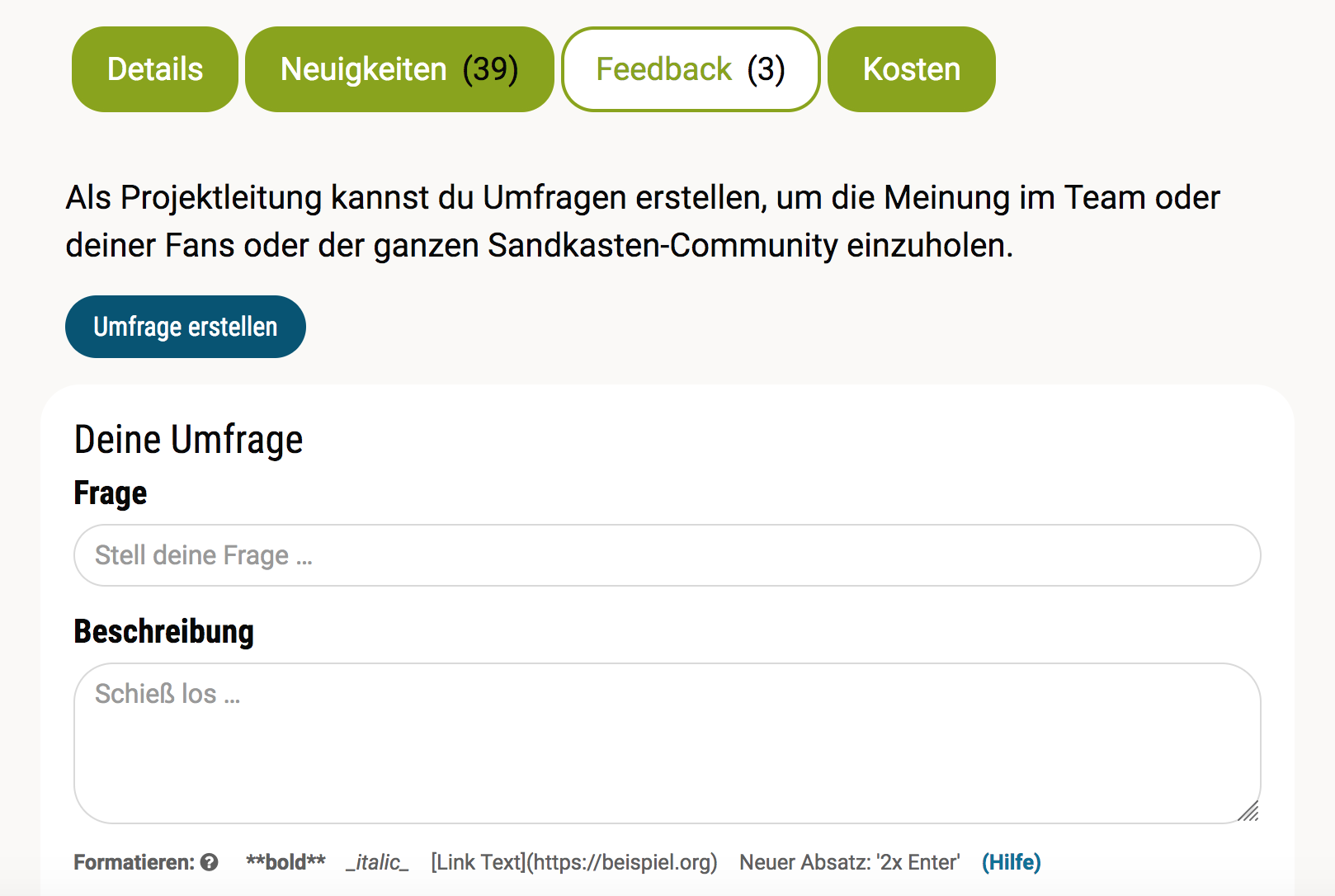Click the 'Neuer Absatz: 2x Enter' hint
Image resolution: width=1335 pixels, height=896 pixels.
coord(849,862)
